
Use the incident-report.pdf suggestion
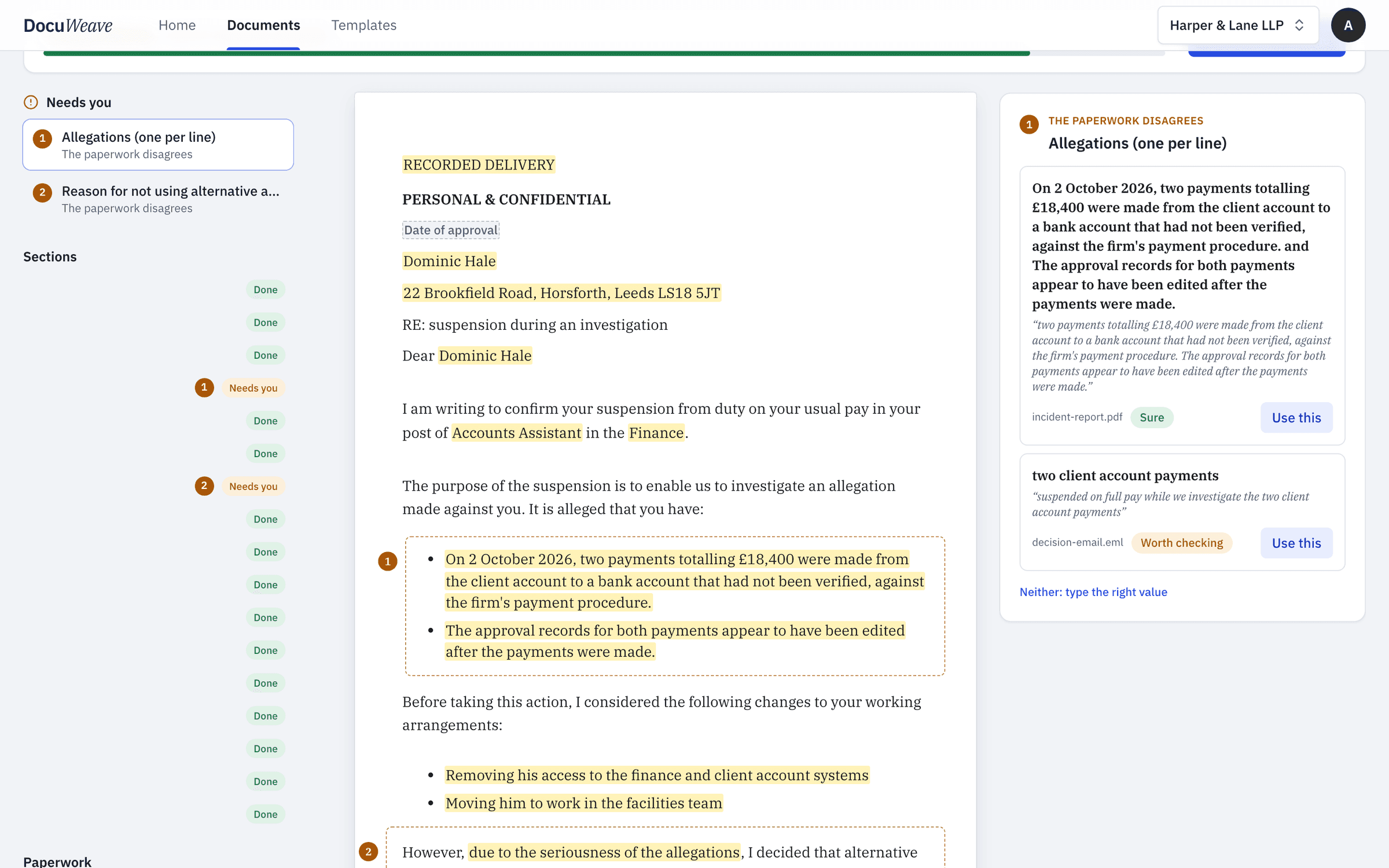1296,417
